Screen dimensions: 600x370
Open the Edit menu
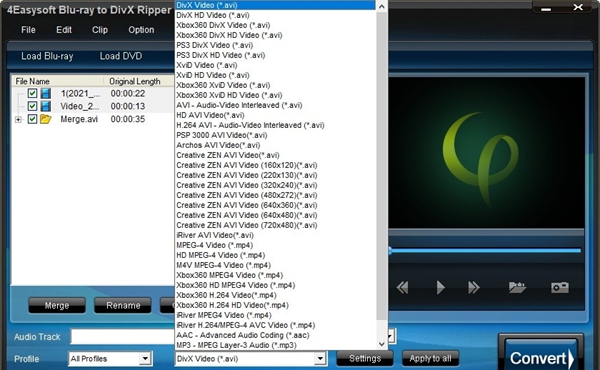pos(64,30)
